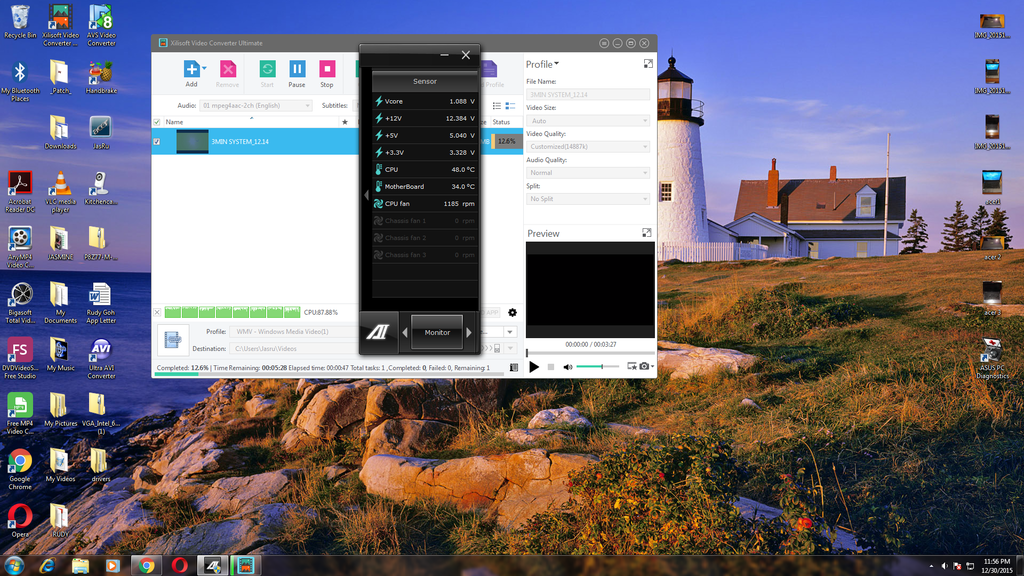The height and width of the screenshot is (576, 1024).
Task: Uncheck the 3MIN SYSTEM_12.14 file checkbox
Action: click(x=156, y=142)
